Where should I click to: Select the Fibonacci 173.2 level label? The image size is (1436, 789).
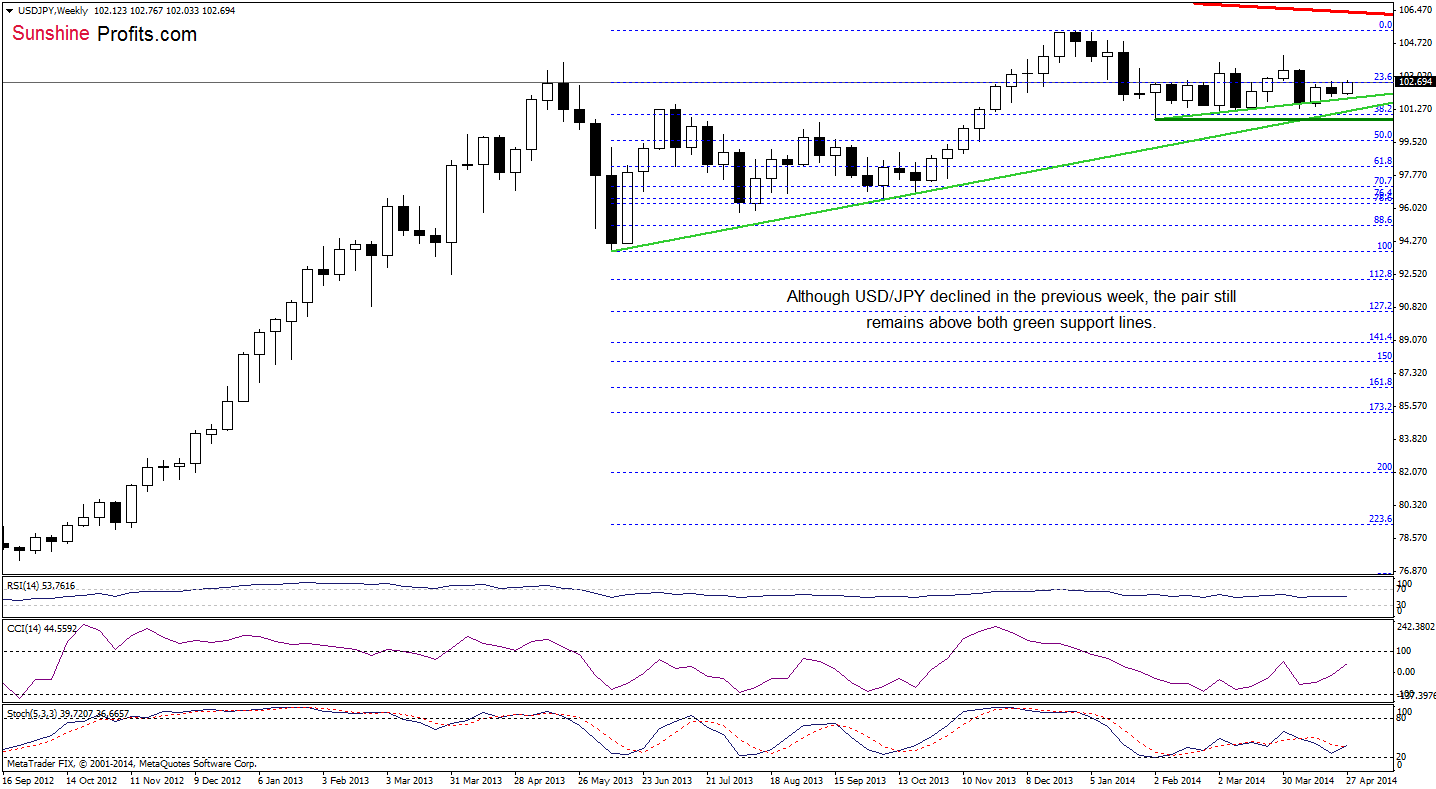click(1382, 407)
